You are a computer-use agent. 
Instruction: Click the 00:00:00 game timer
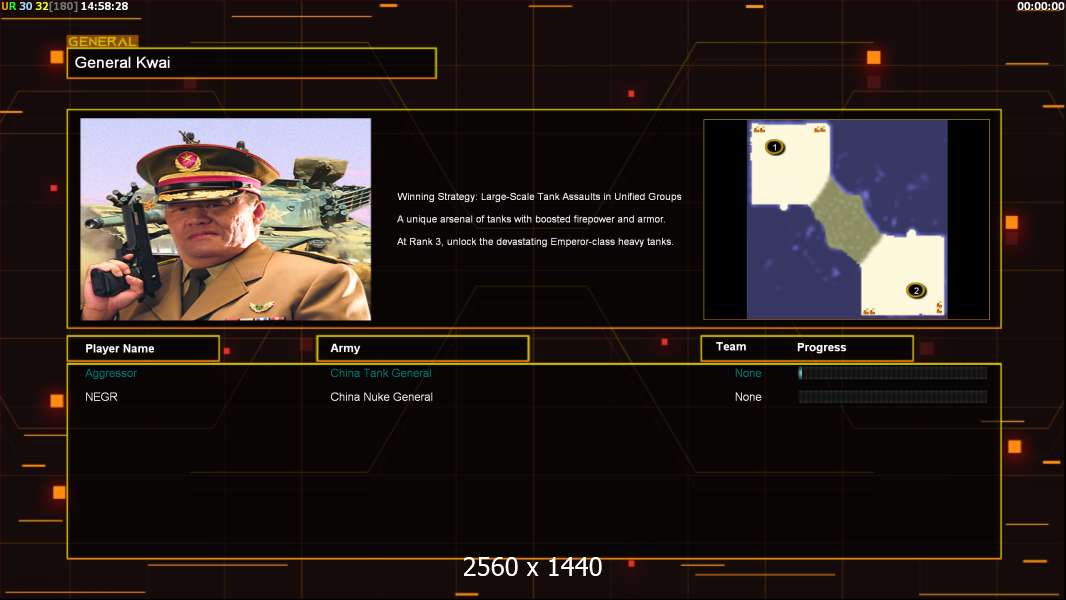(1041, 6)
